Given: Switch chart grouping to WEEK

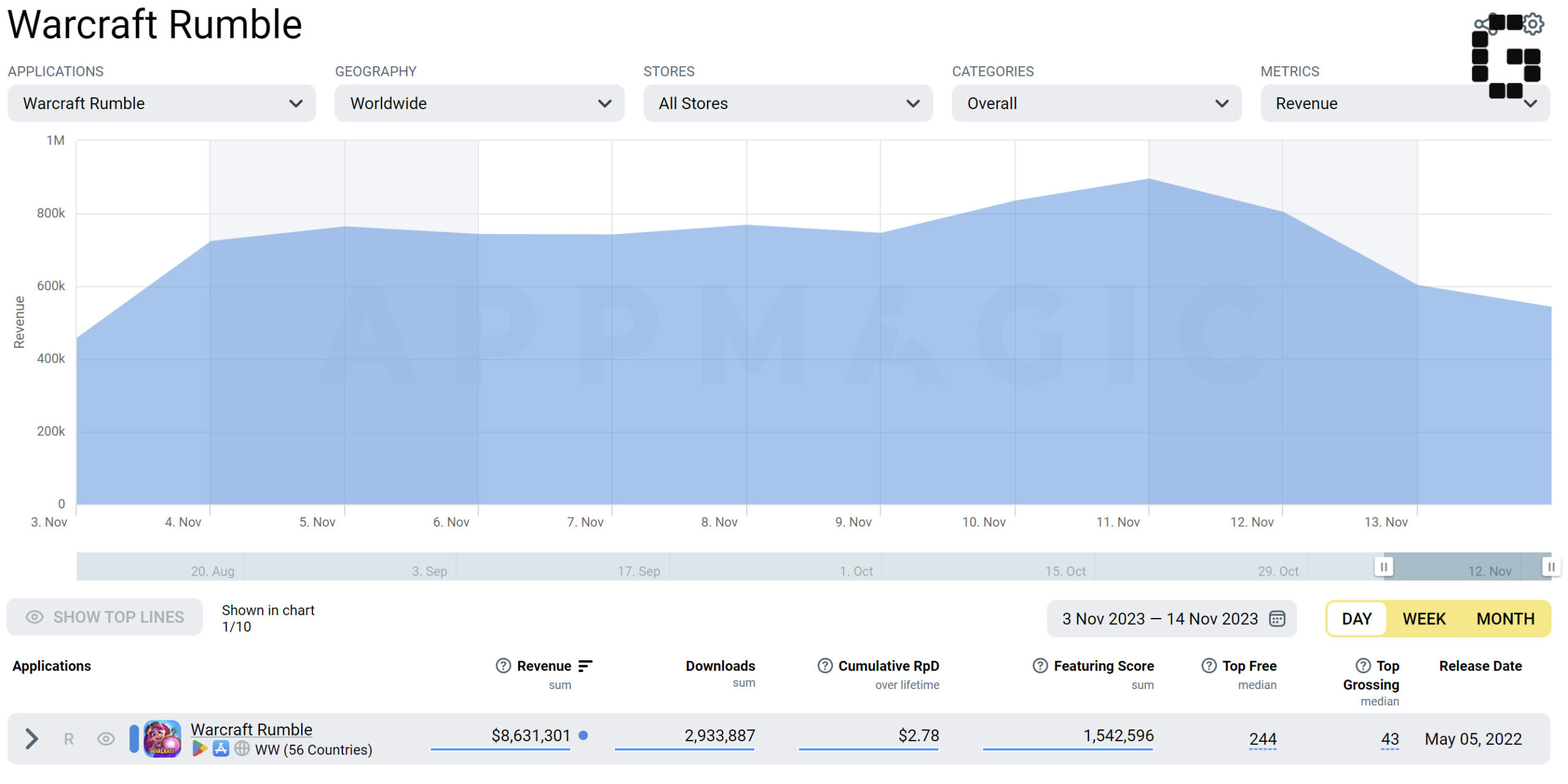Looking at the screenshot, I should (1424, 619).
